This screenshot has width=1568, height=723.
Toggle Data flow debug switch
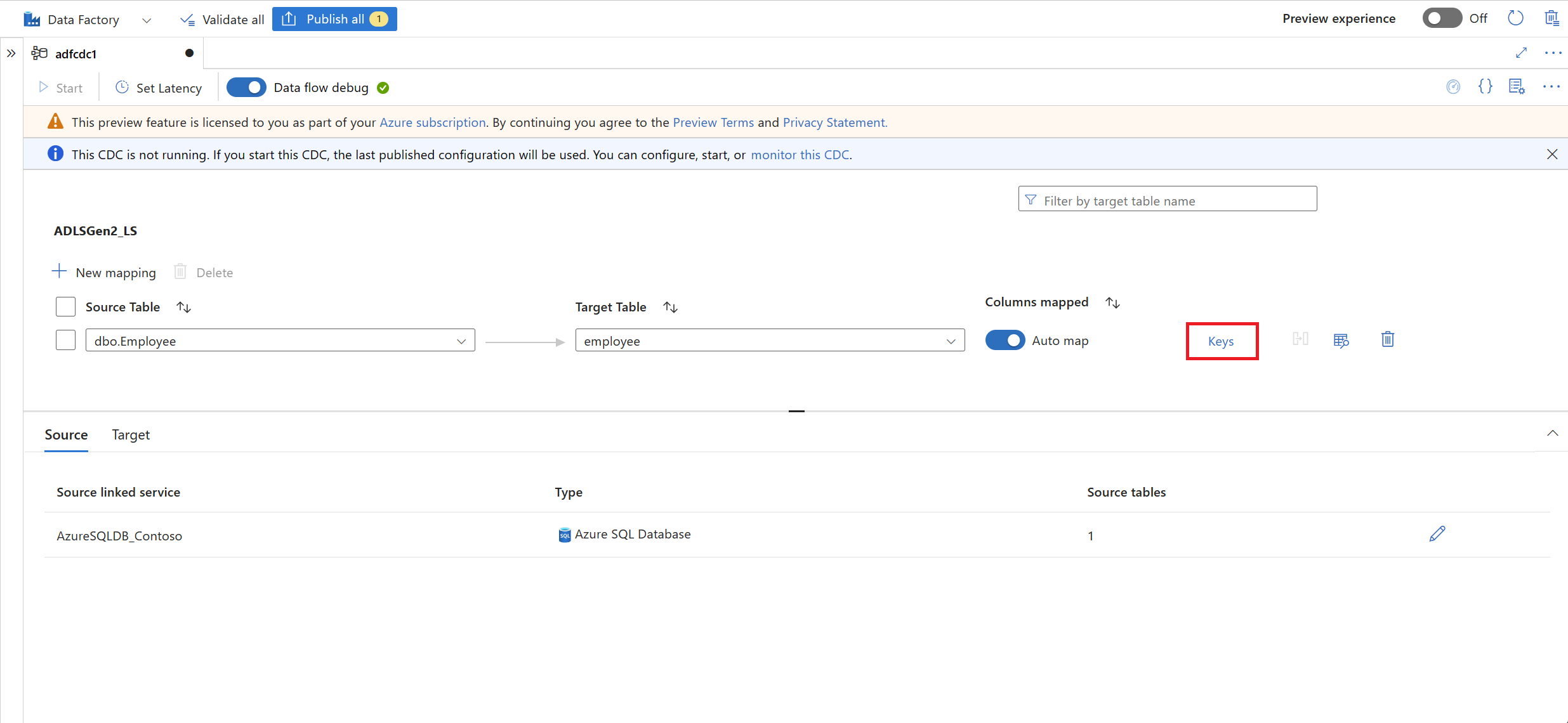[x=246, y=88]
